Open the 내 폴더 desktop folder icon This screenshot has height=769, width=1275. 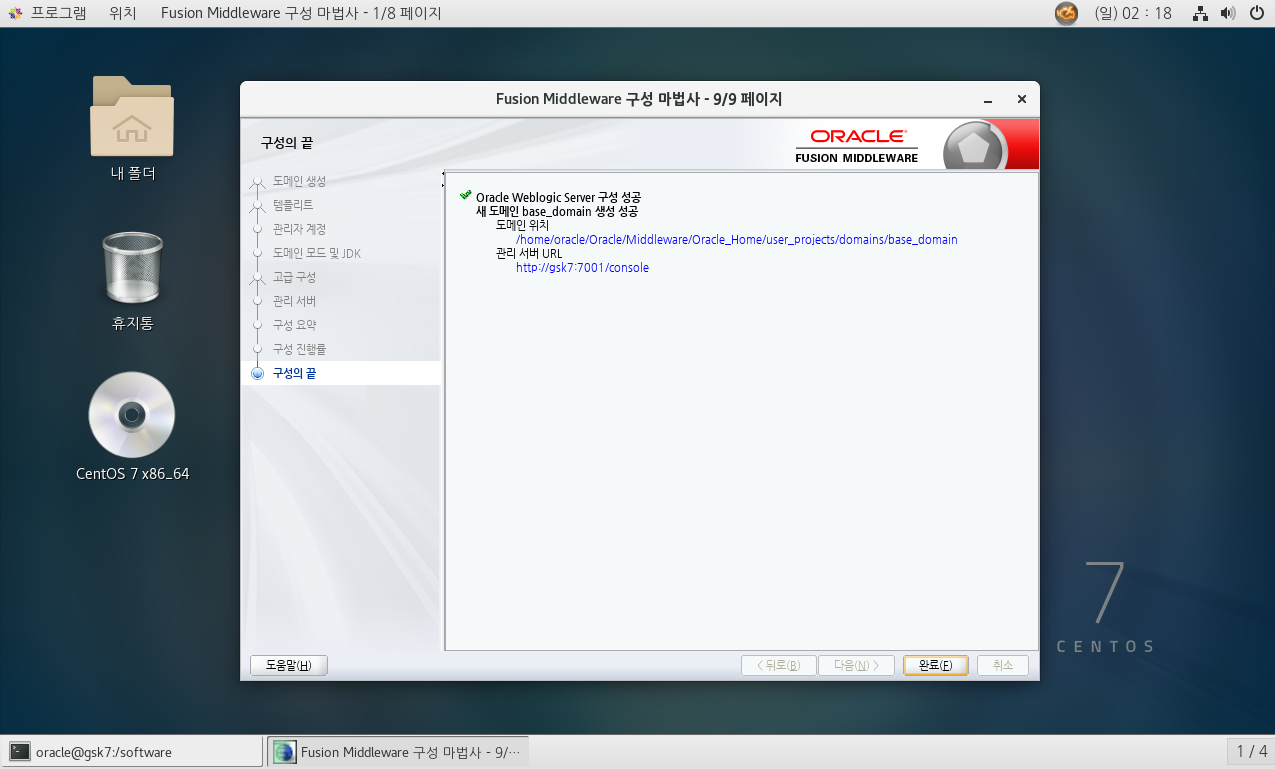132,116
